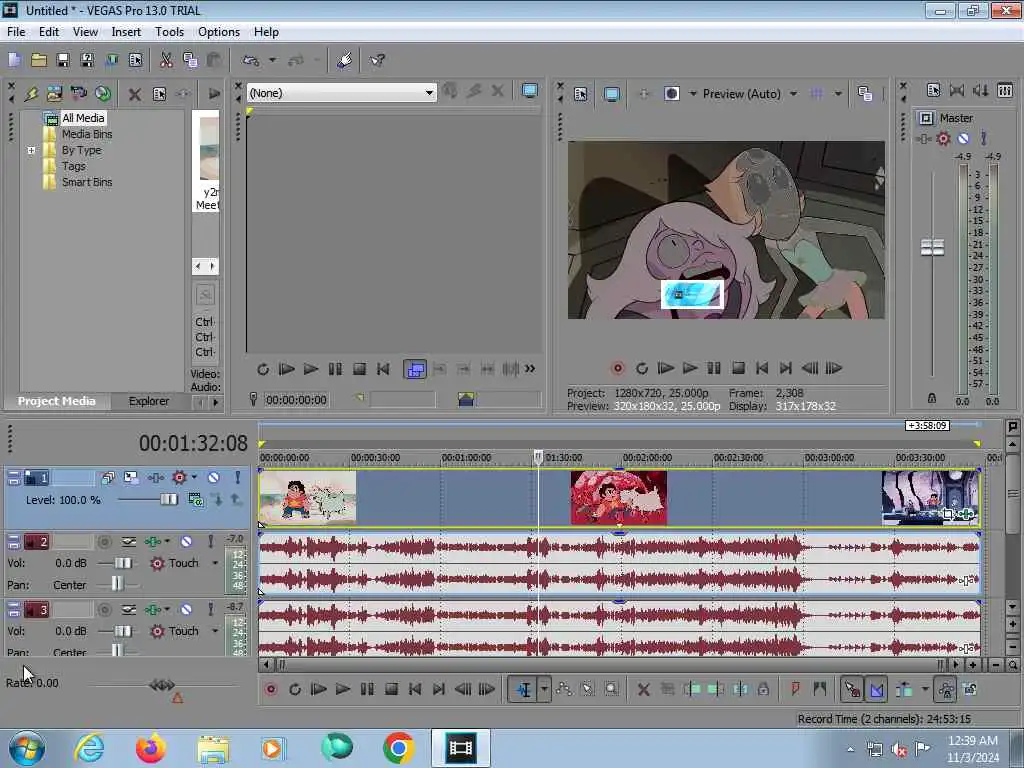The height and width of the screenshot is (768, 1024).
Task: Click the Save disk icon
Action: coord(63,60)
